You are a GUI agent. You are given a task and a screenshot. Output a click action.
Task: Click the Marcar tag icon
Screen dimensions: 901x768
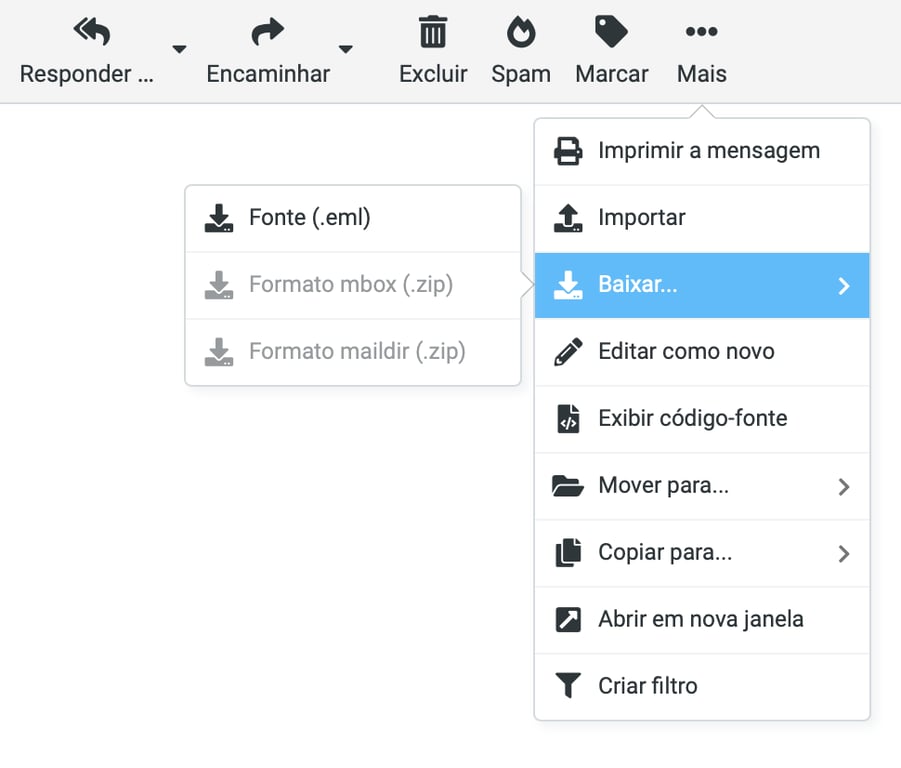point(611,32)
